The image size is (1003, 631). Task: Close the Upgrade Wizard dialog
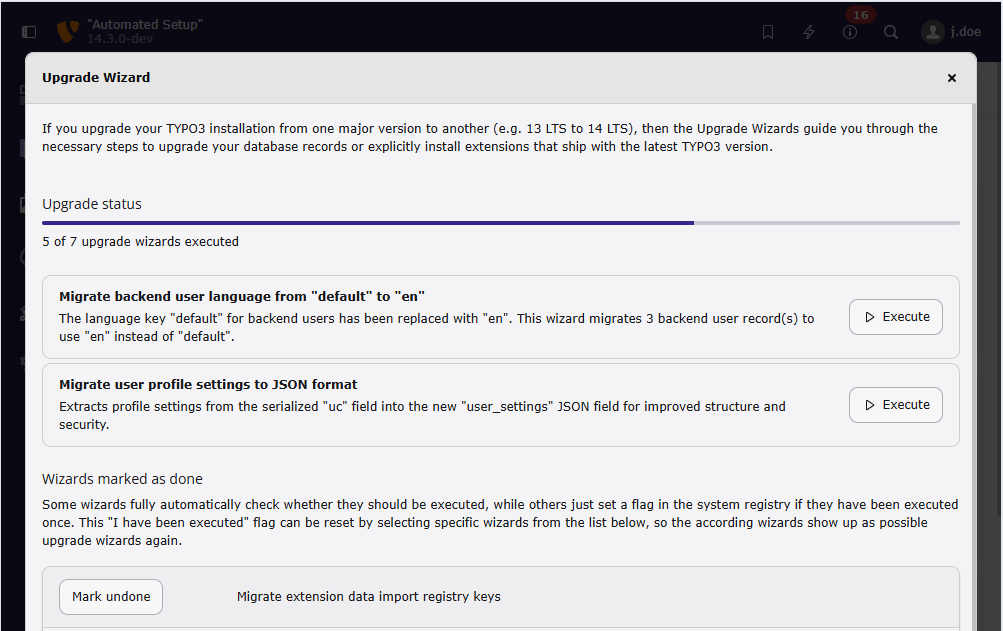pos(951,78)
